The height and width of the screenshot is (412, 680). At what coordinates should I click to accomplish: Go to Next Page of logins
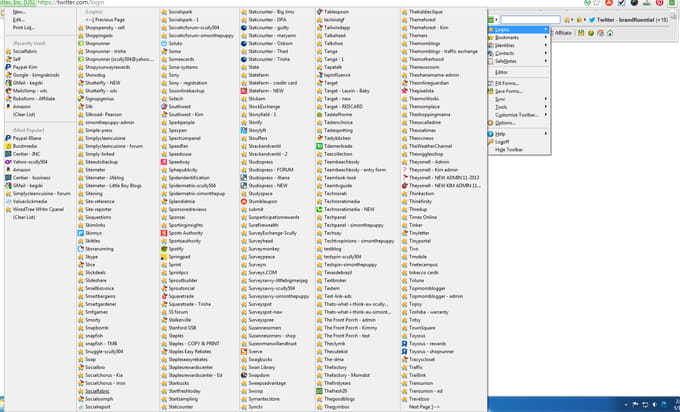point(424,407)
